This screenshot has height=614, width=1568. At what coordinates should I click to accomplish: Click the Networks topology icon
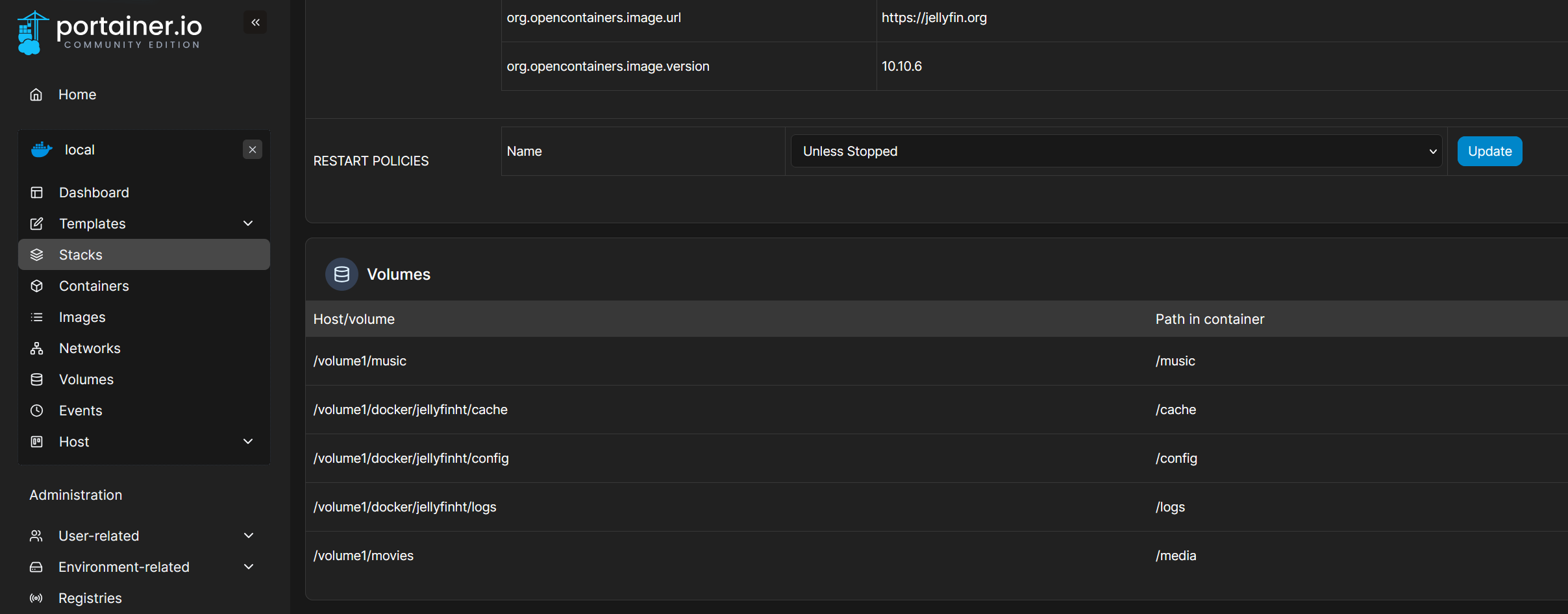pos(37,349)
